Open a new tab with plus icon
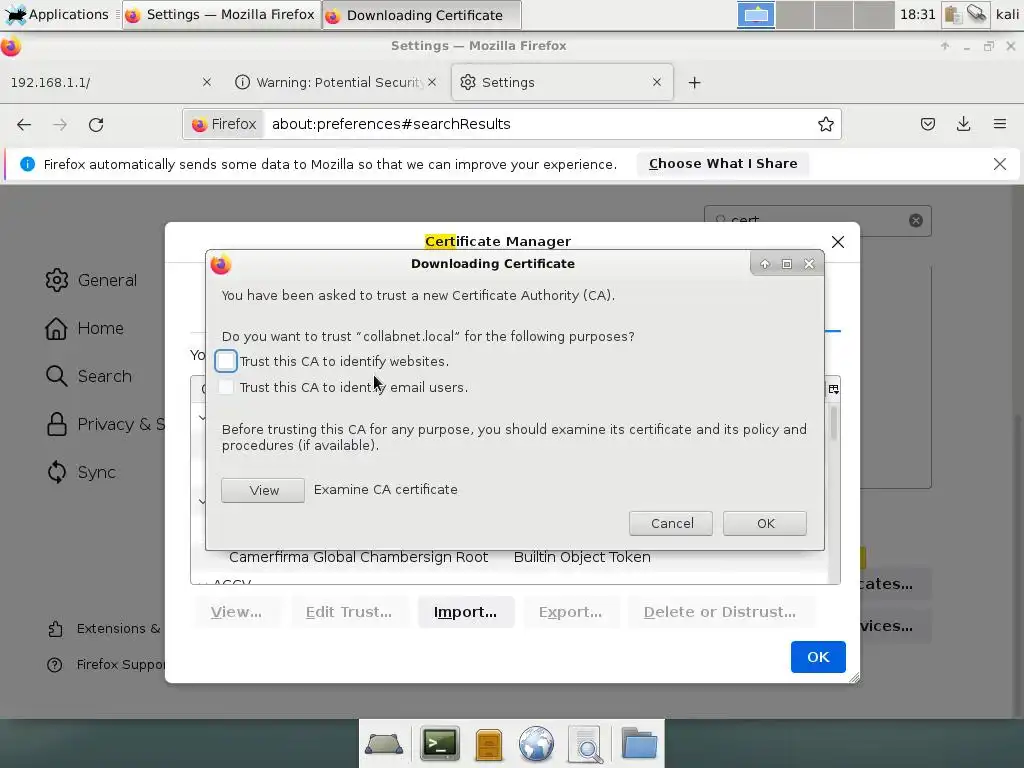This screenshot has width=1024, height=768. pos(694,82)
